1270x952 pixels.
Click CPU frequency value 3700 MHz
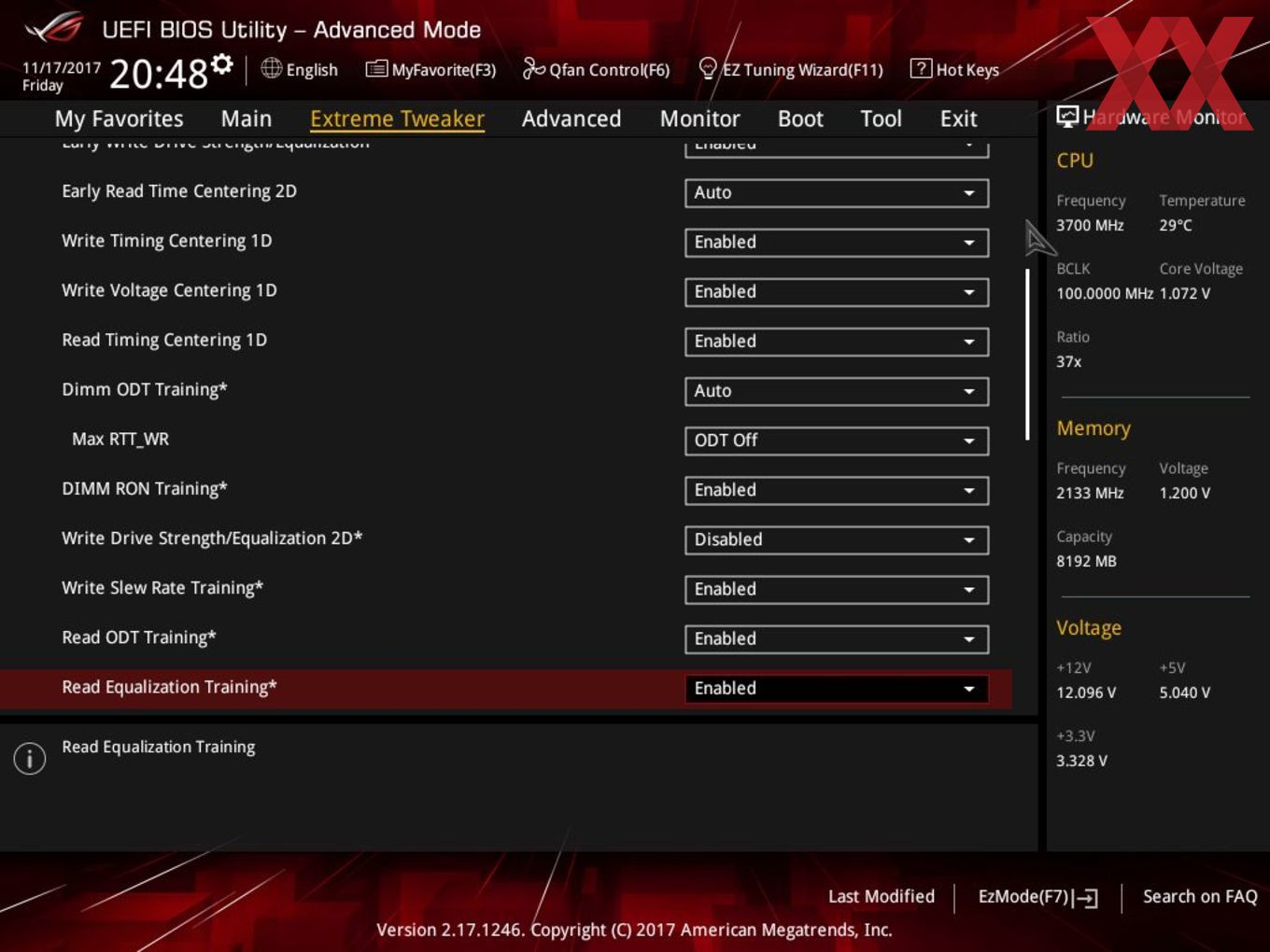pos(1090,225)
